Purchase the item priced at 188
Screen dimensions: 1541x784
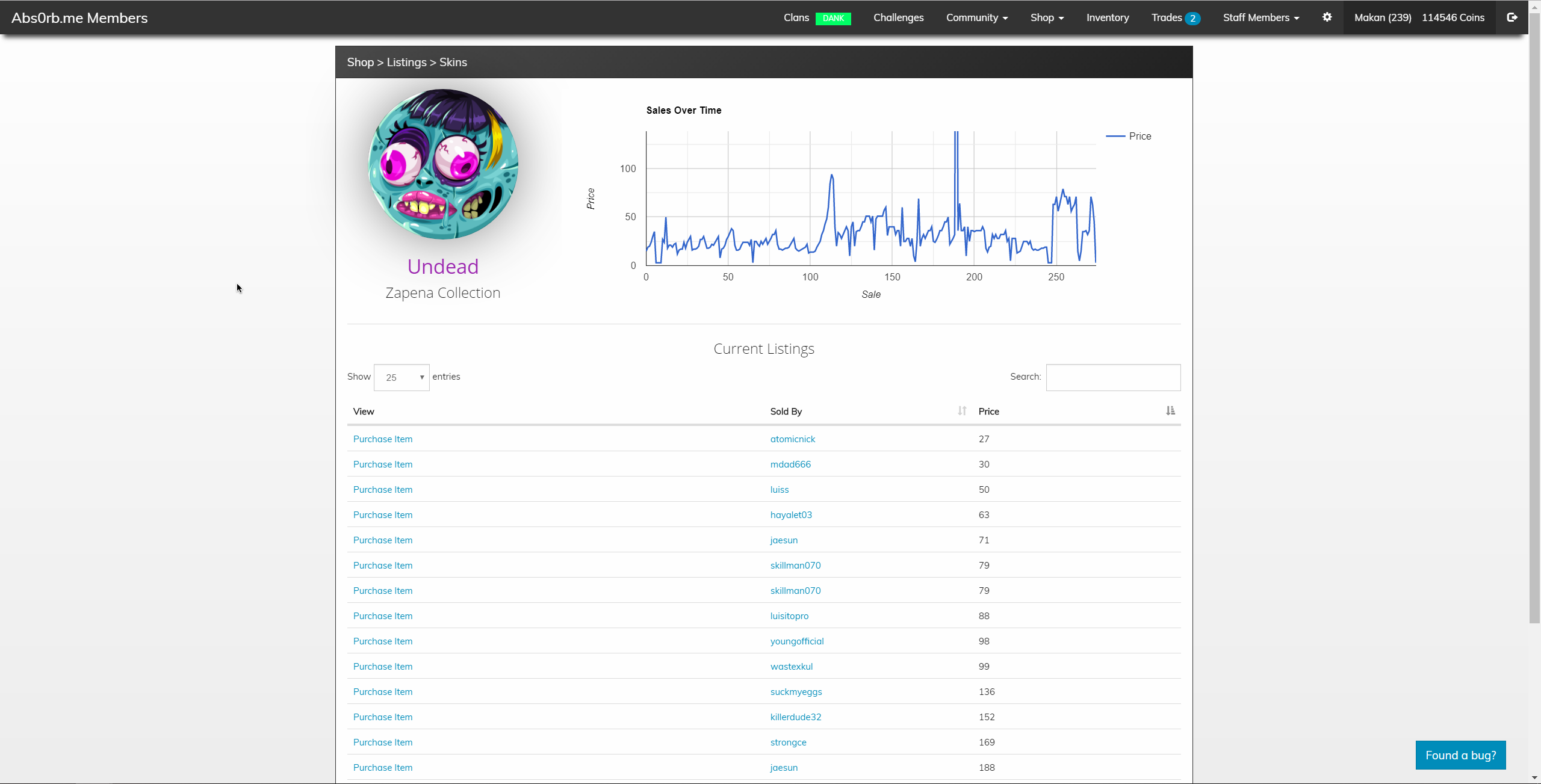tap(383, 767)
